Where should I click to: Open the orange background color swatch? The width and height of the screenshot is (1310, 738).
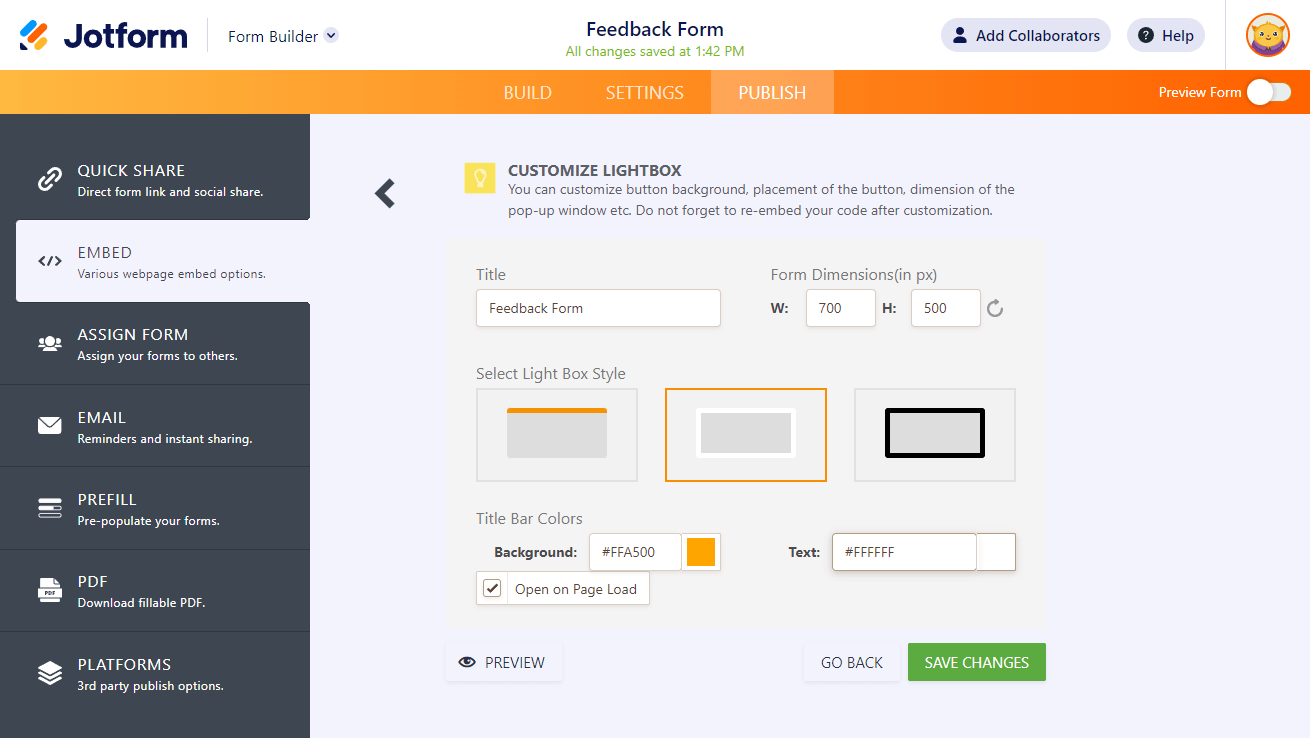pos(701,552)
